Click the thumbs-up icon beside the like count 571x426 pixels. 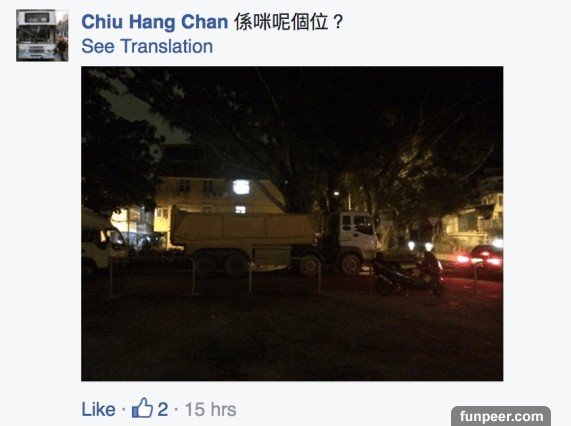pos(142,408)
